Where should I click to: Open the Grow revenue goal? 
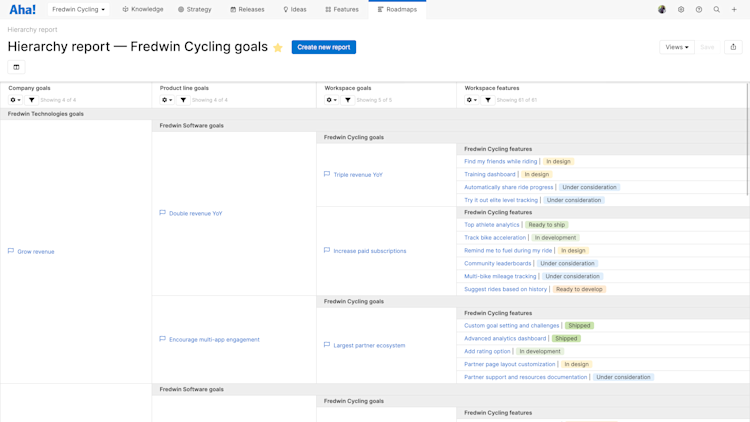36,252
